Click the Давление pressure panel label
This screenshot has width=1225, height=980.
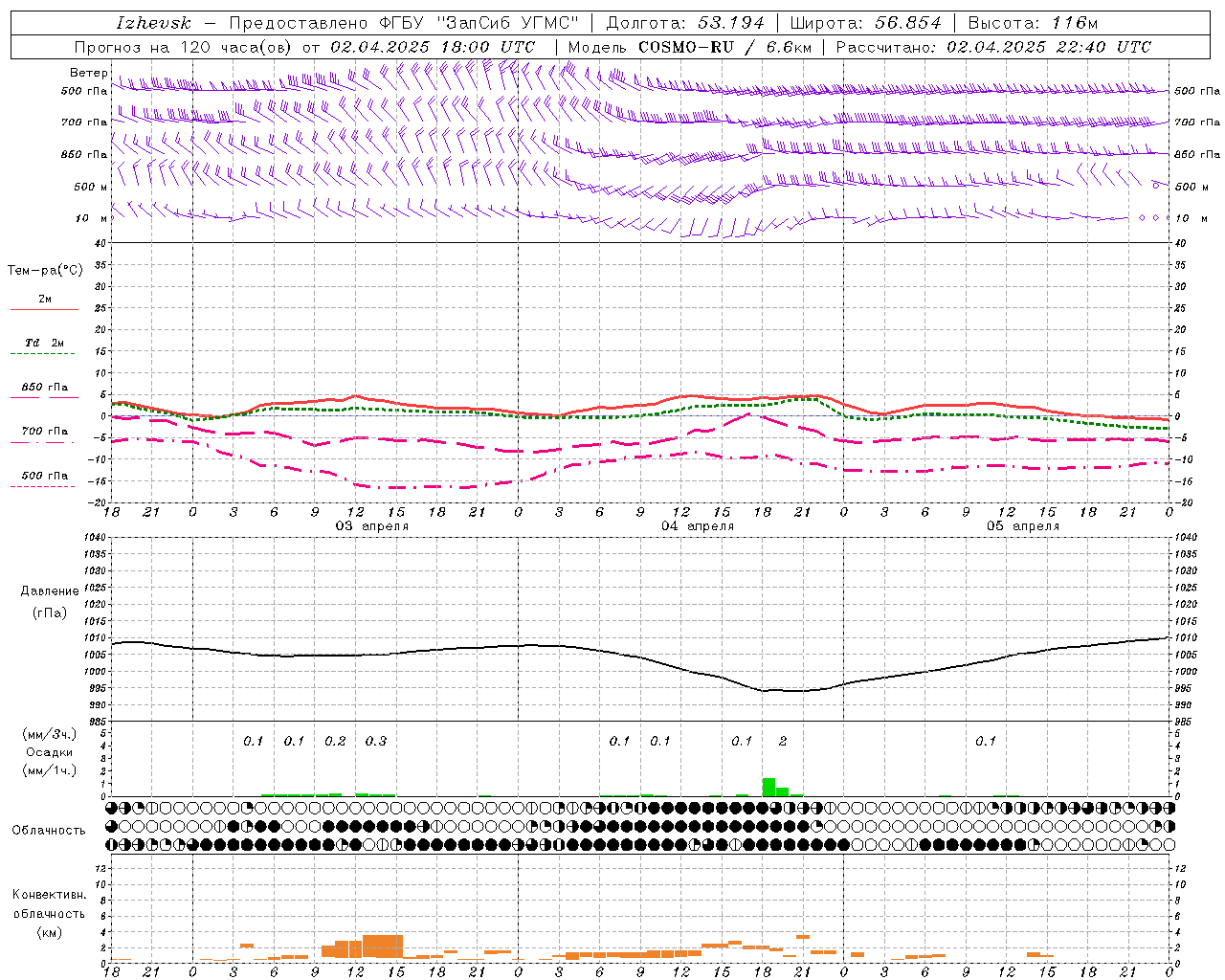[50, 591]
